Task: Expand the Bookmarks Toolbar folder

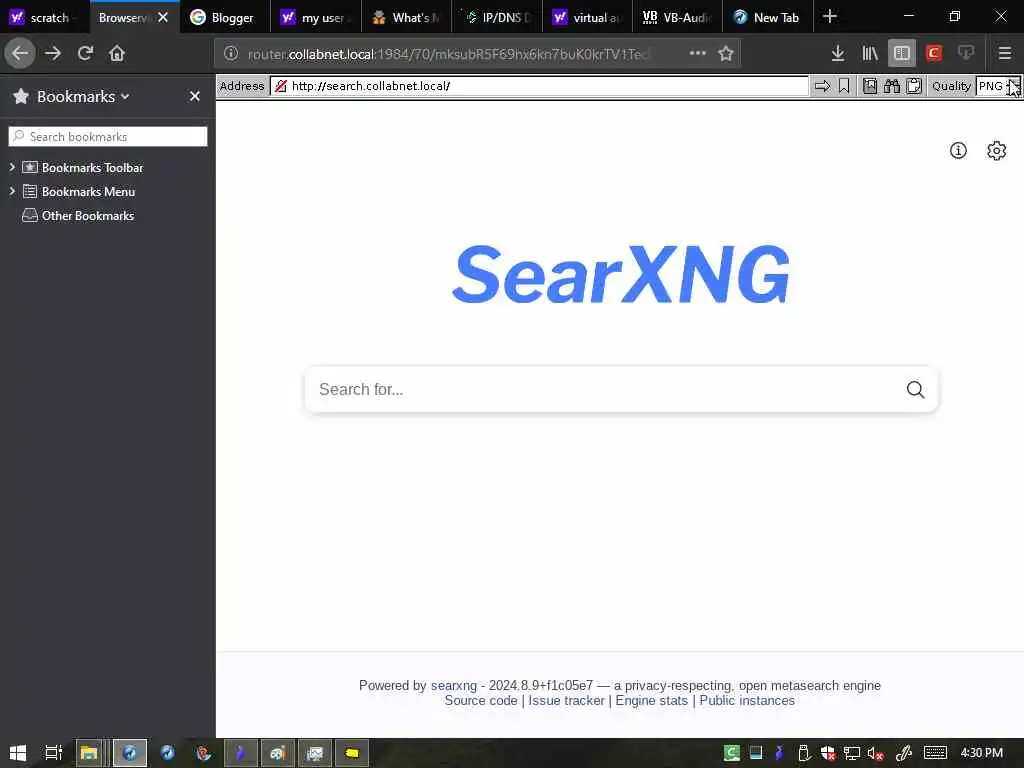Action: click(12, 167)
